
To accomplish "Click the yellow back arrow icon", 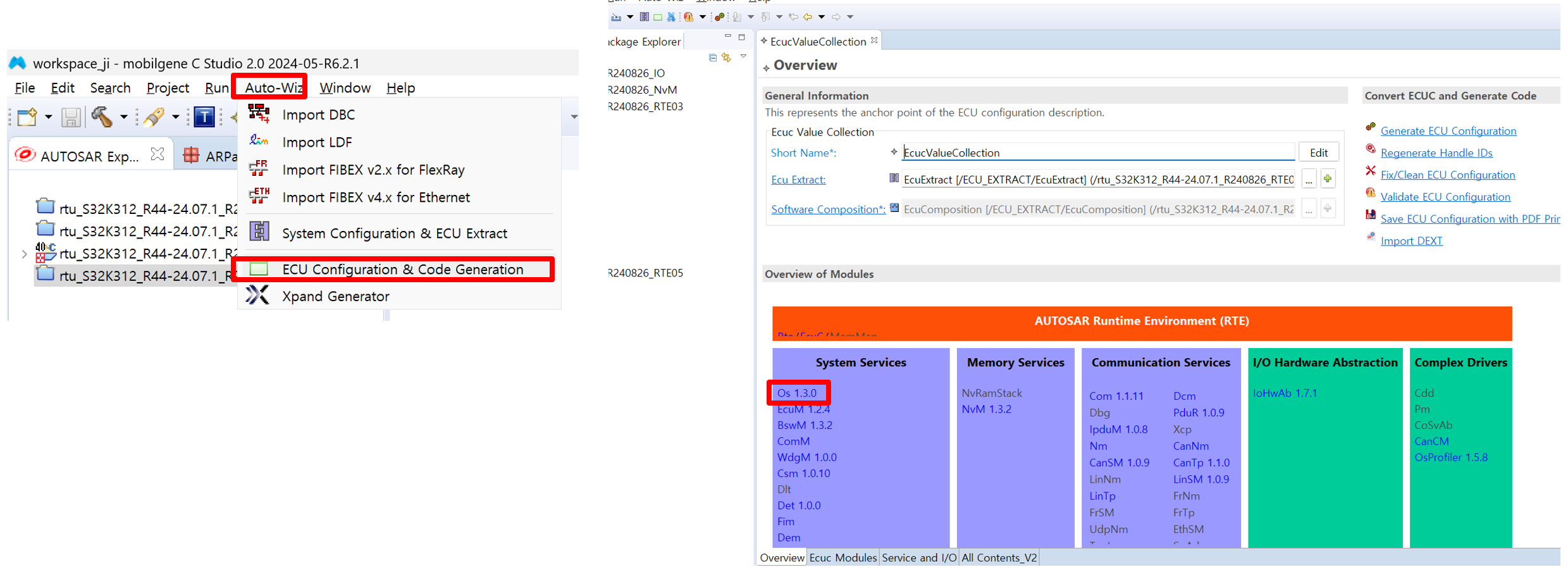I will point(808,17).
